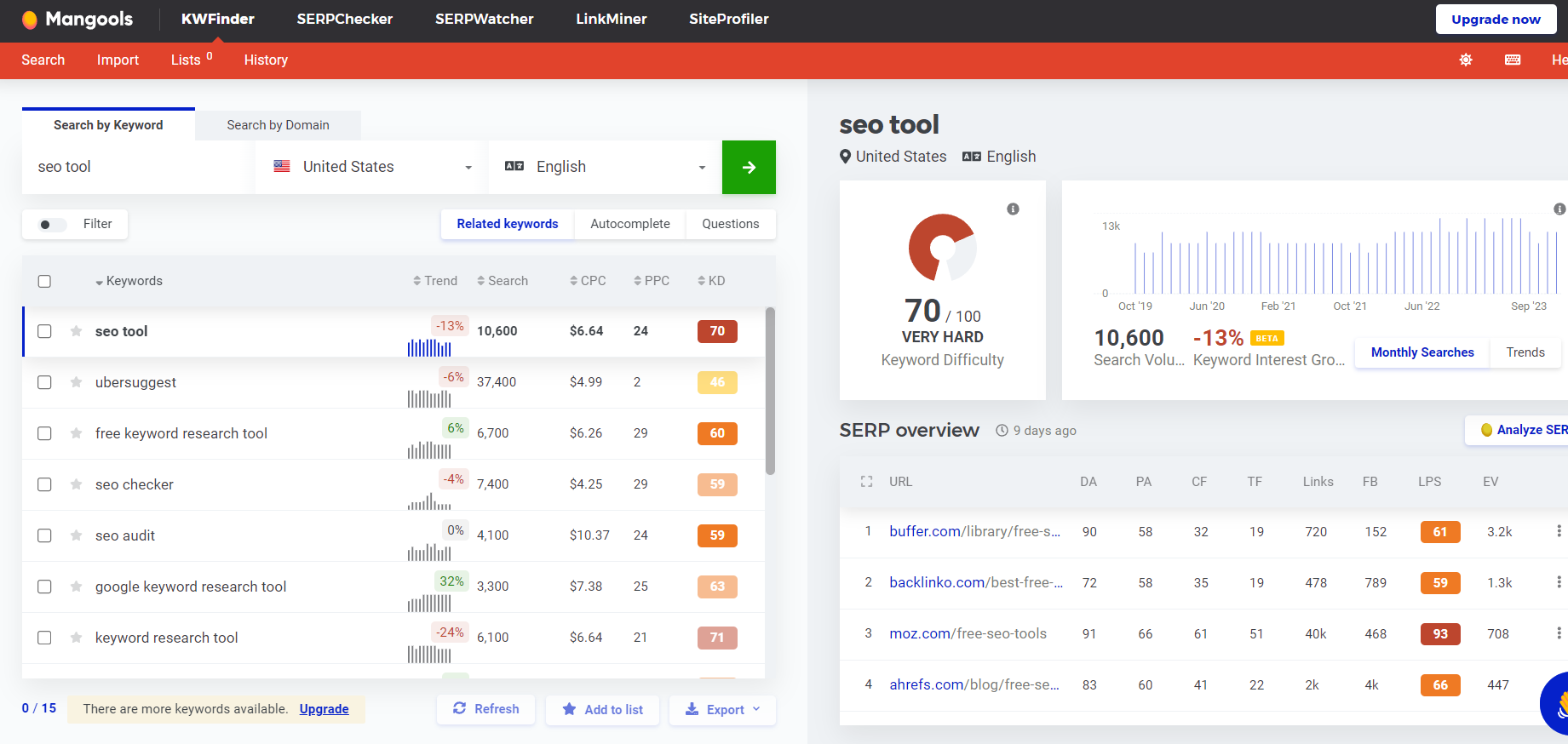Click the Refresh button
Screen dimensions: 1568x744
(x=485, y=709)
